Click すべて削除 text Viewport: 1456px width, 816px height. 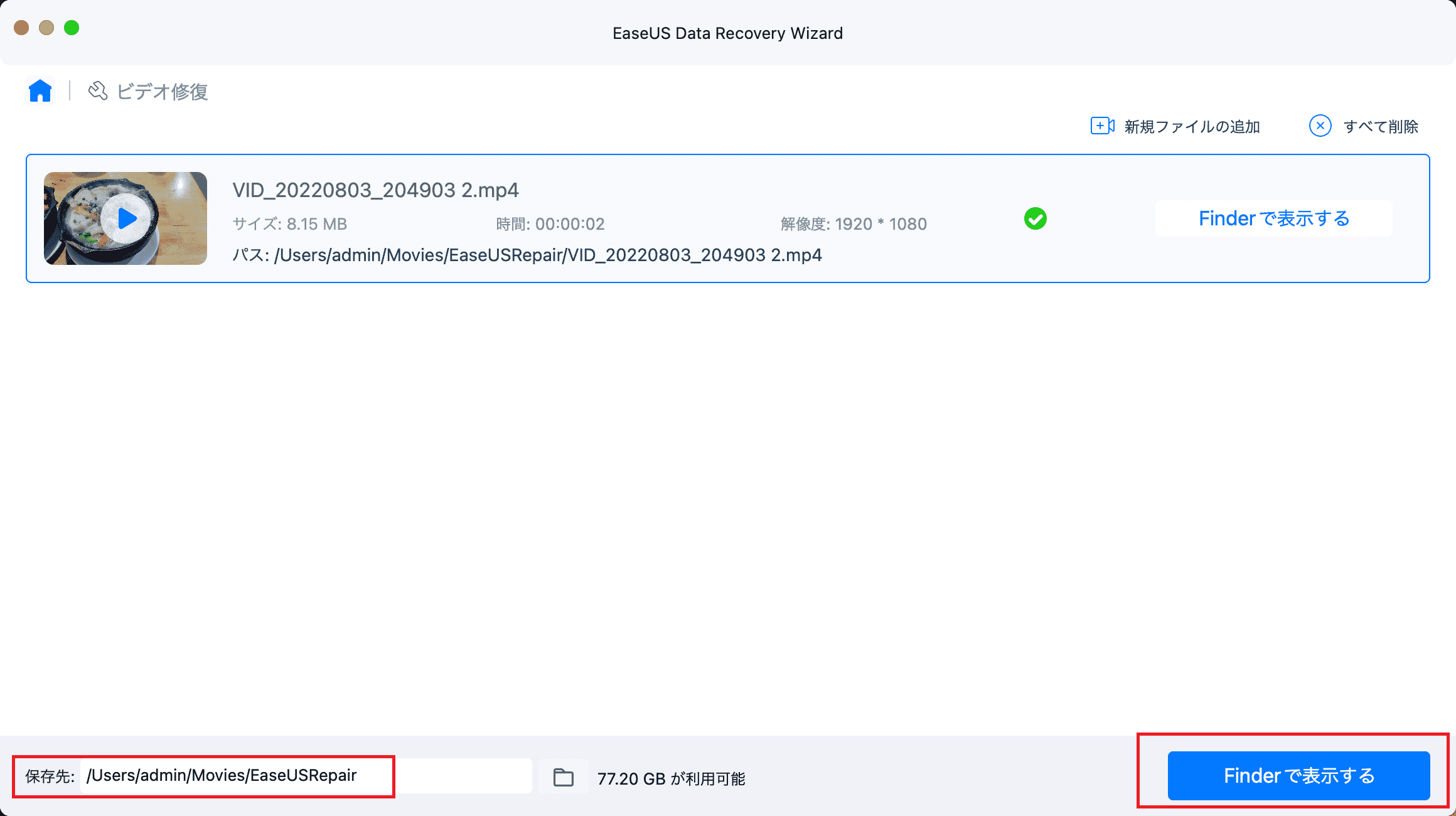pos(1381,127)
